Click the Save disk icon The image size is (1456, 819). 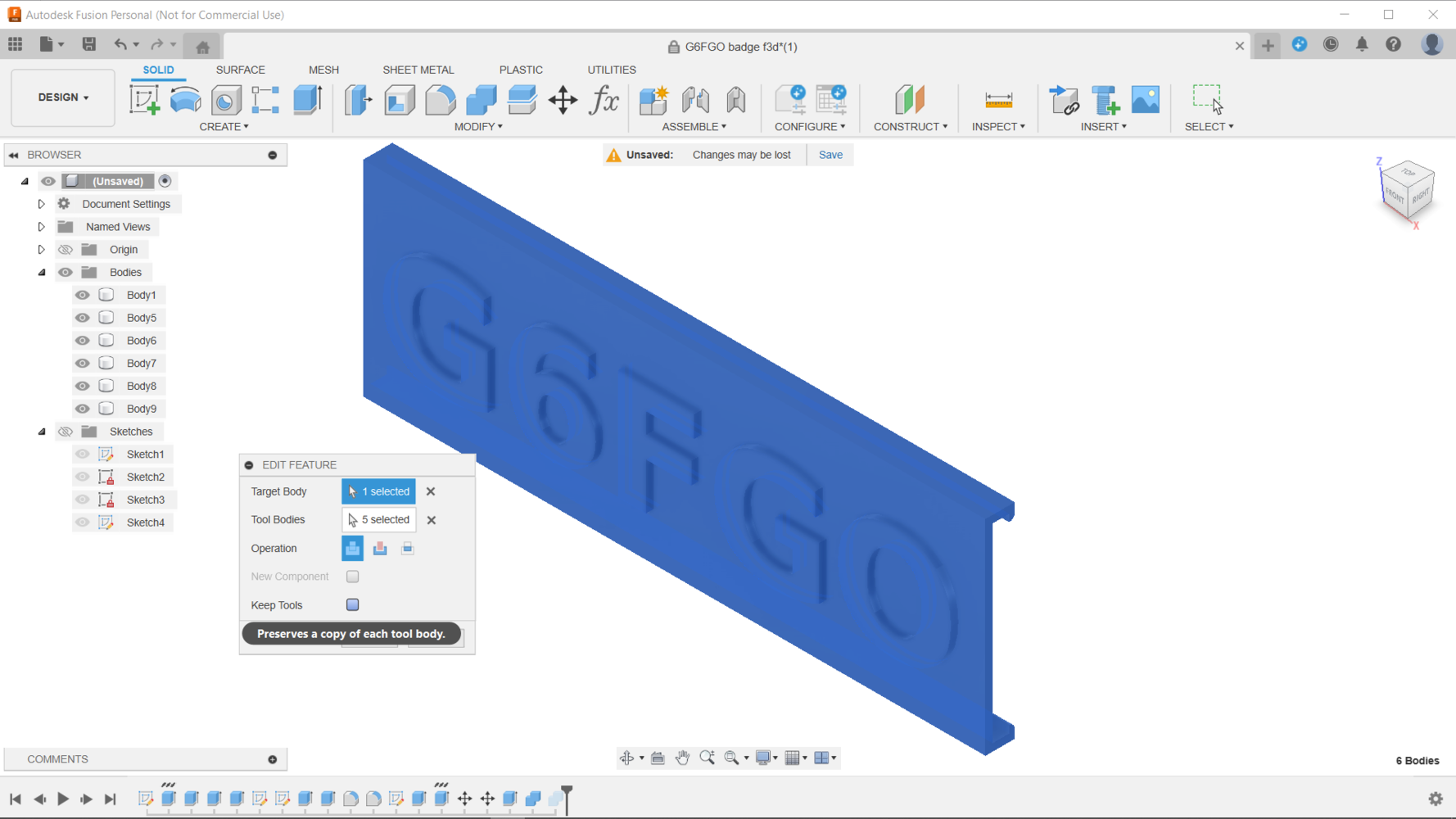[x=88, y=44]
